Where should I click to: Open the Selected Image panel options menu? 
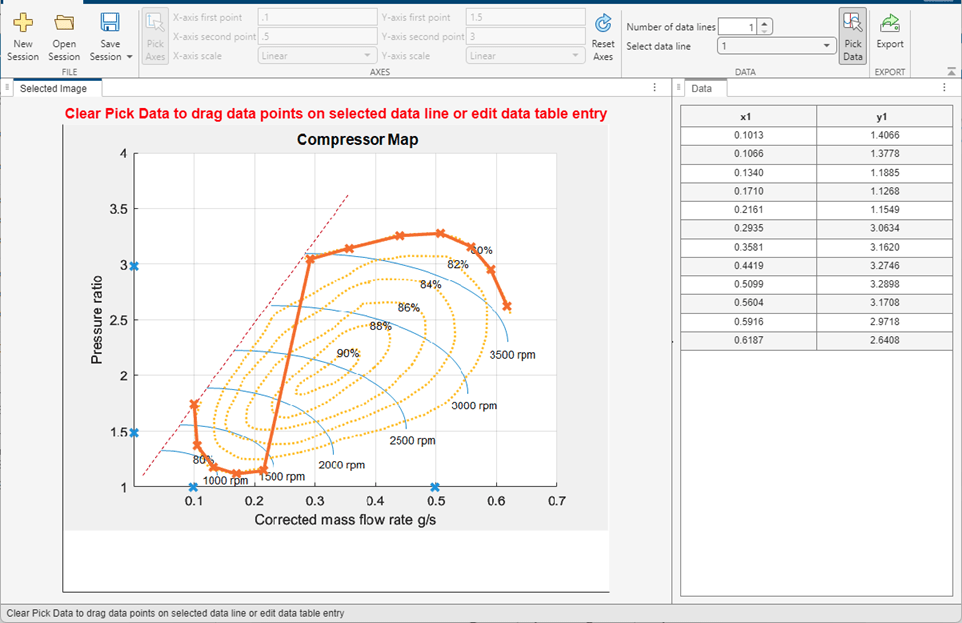(655, 88)
